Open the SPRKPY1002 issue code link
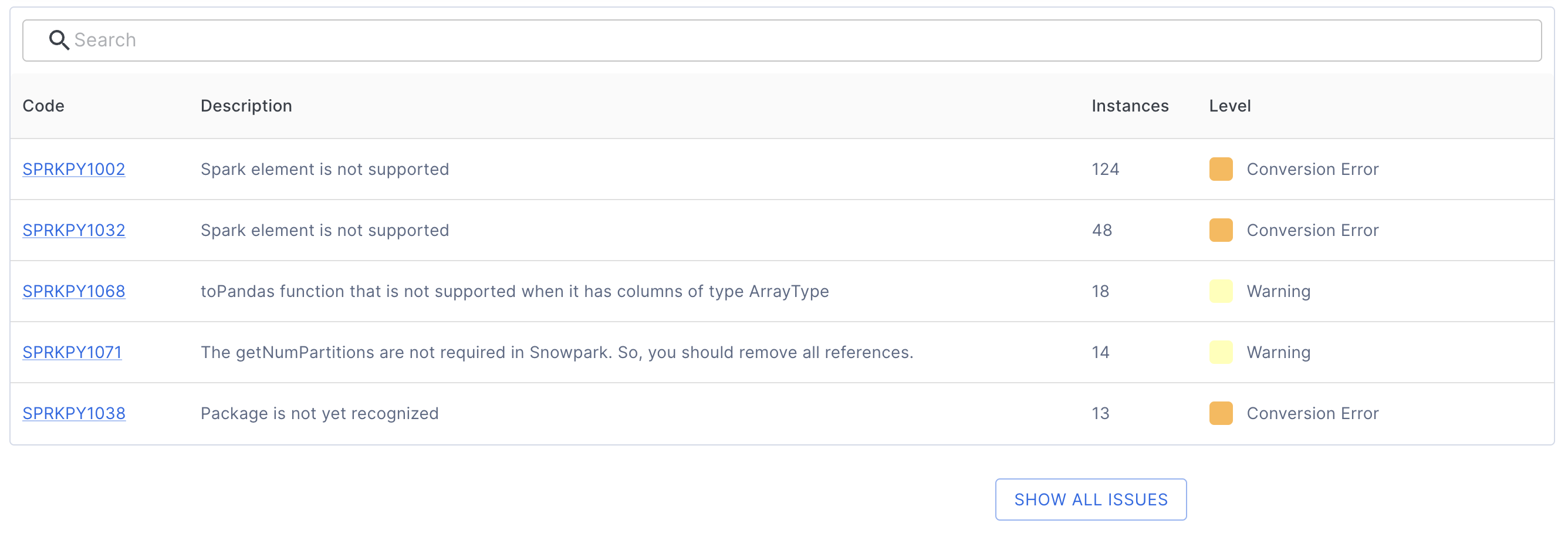This screenshot has height=540, width=1568. click(x=74, y=169)
